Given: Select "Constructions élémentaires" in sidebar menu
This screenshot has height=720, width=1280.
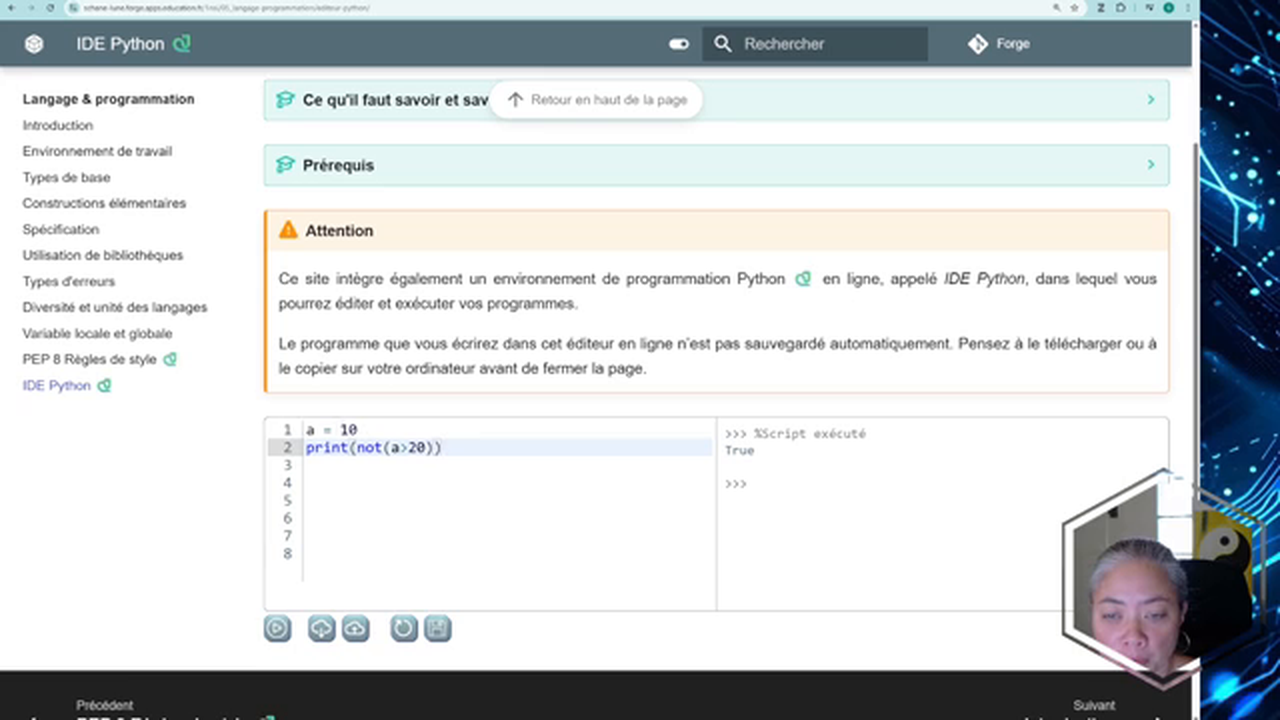Looking at the screenshot, I should (104, 203).
